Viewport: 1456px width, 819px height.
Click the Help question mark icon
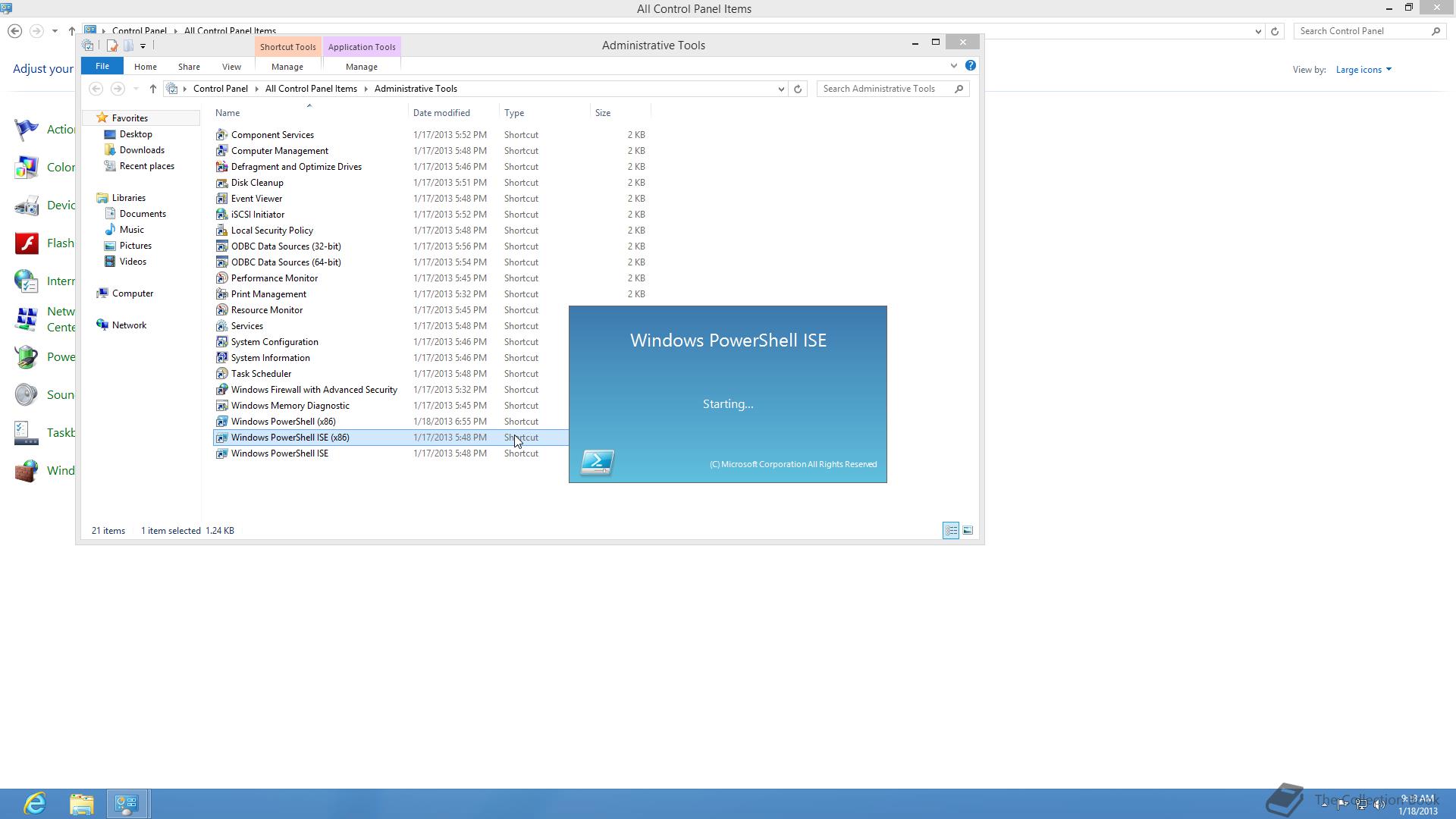(x=970, y=66)
